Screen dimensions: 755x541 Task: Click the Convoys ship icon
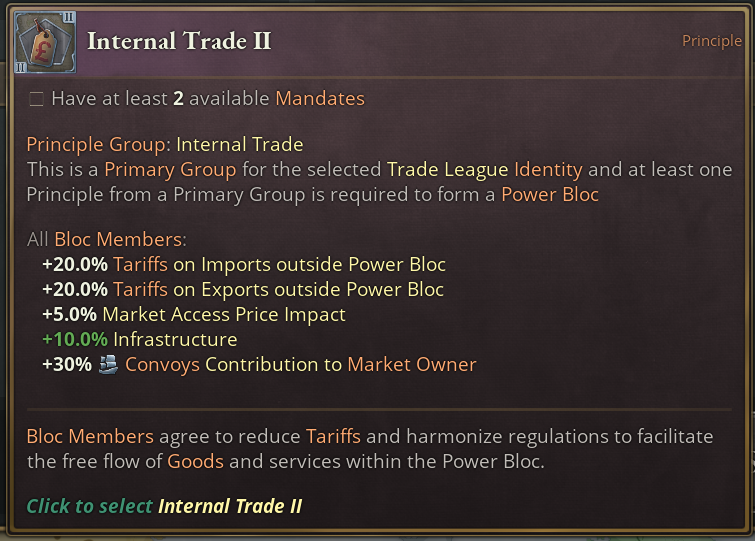point(110,365)
